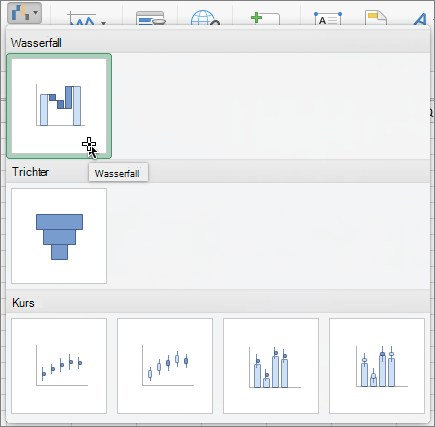This screenshot has width=435, height=427.
Task: Insert a text box using A icon
Action: (x=328, y=19)
